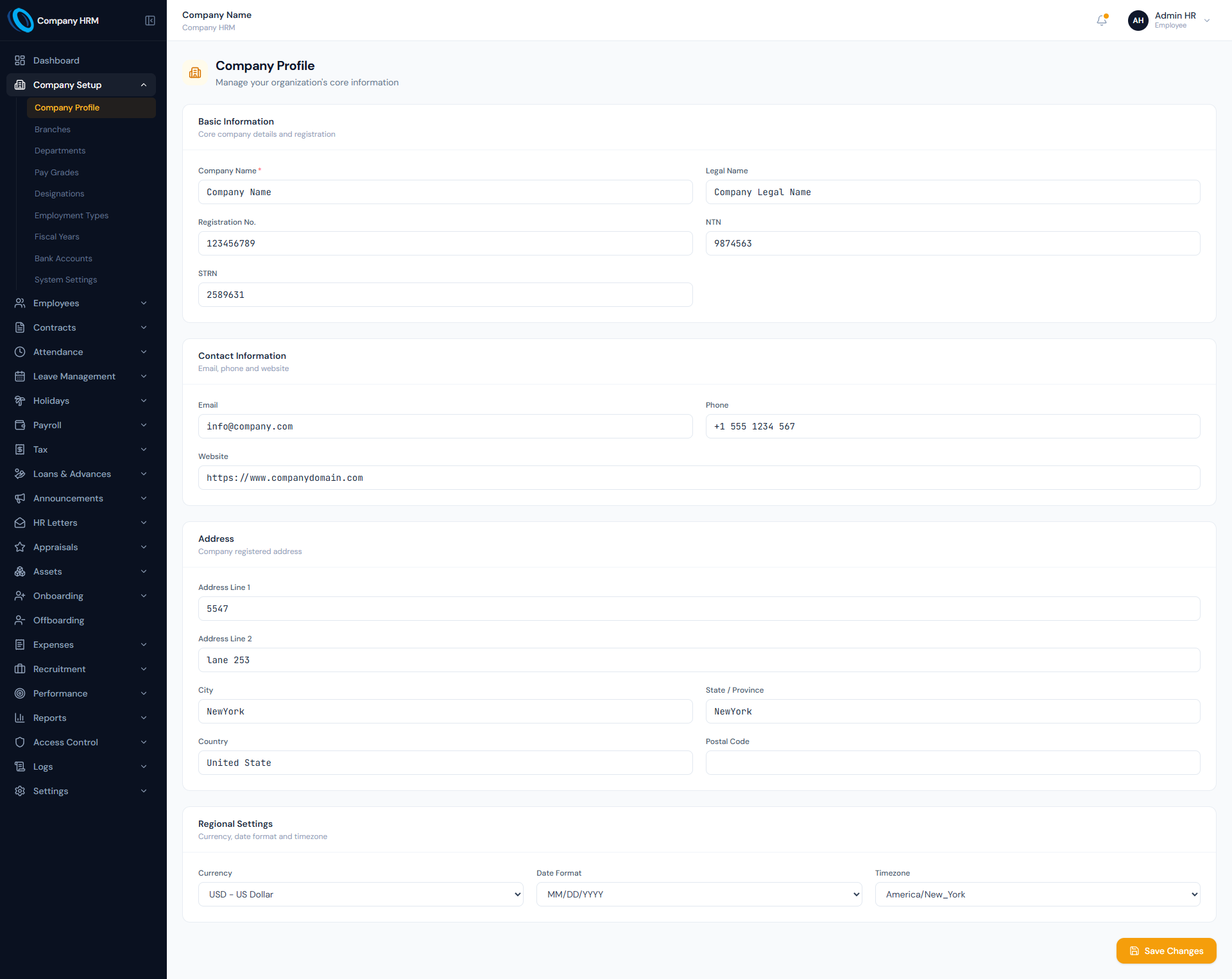Screen dimensions: 1232x979
Task: Open the Fiscal Years submenu item
Action: 91,236
